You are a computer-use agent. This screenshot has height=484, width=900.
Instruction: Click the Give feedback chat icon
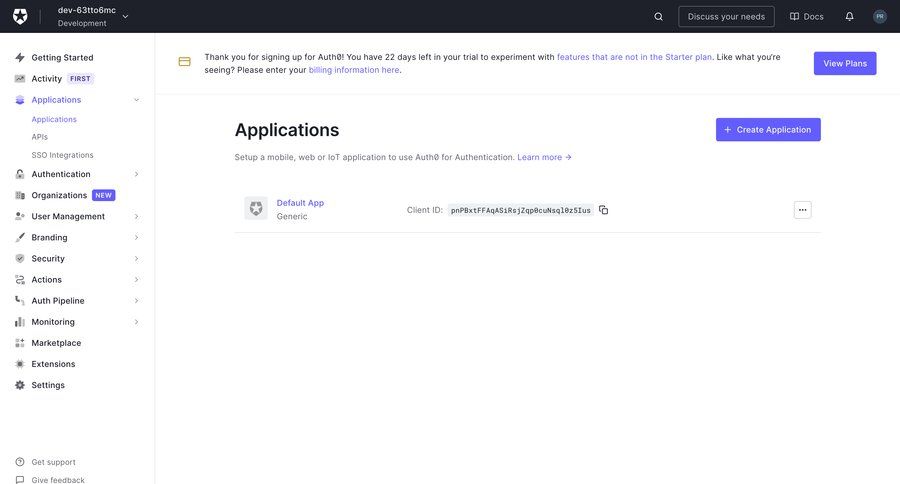pos(20,479)
